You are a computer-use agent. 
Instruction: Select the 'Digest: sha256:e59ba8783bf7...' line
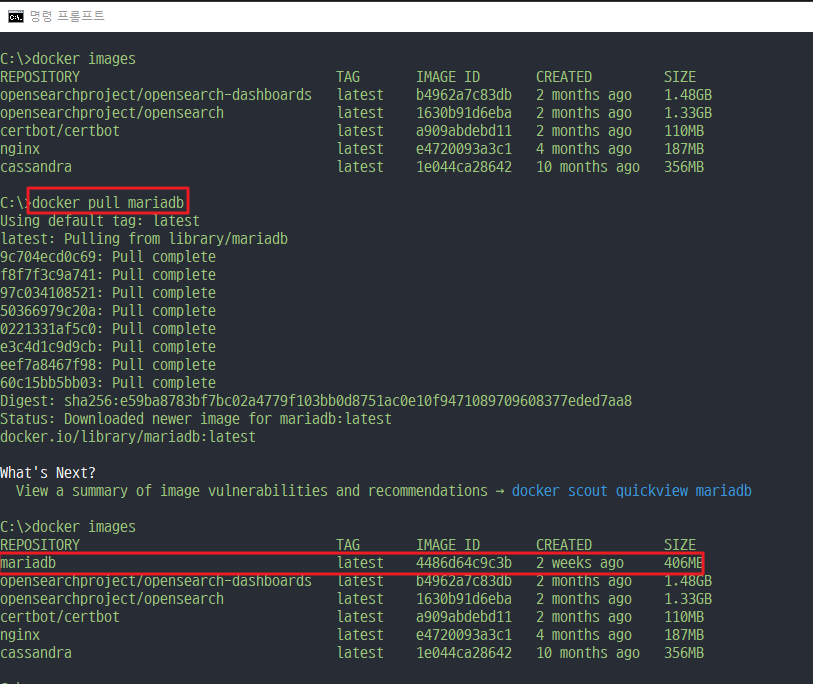point(316,401)
